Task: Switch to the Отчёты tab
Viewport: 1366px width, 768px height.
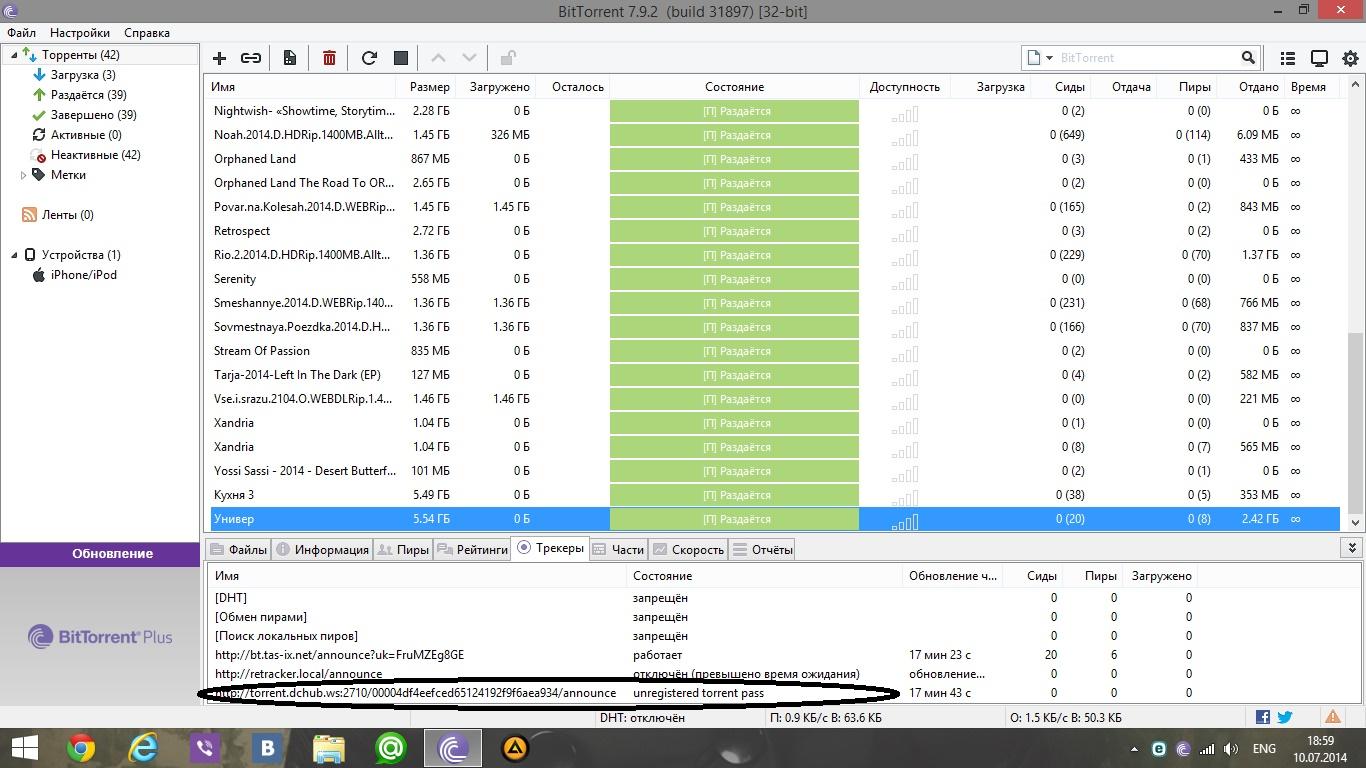Action: pos(762,549)
